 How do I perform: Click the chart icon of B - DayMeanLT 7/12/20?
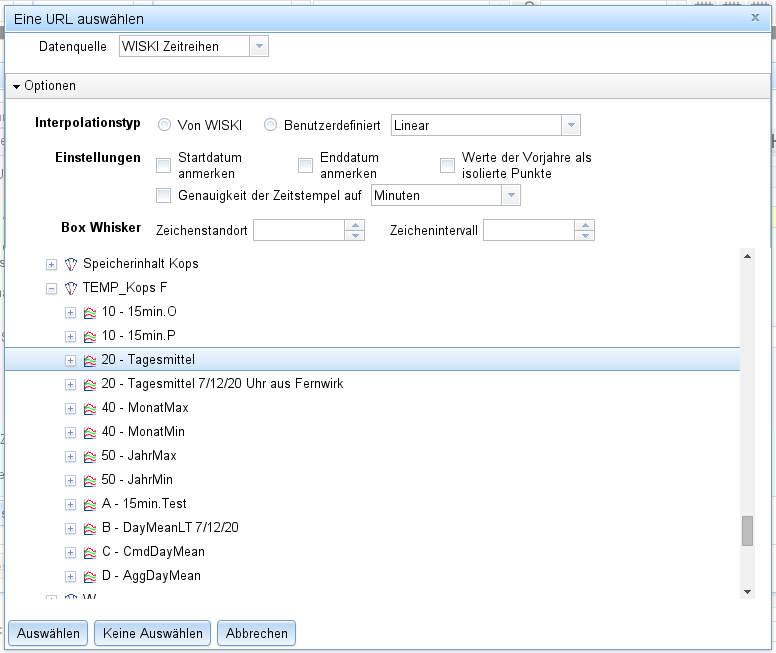click(90, 529)
